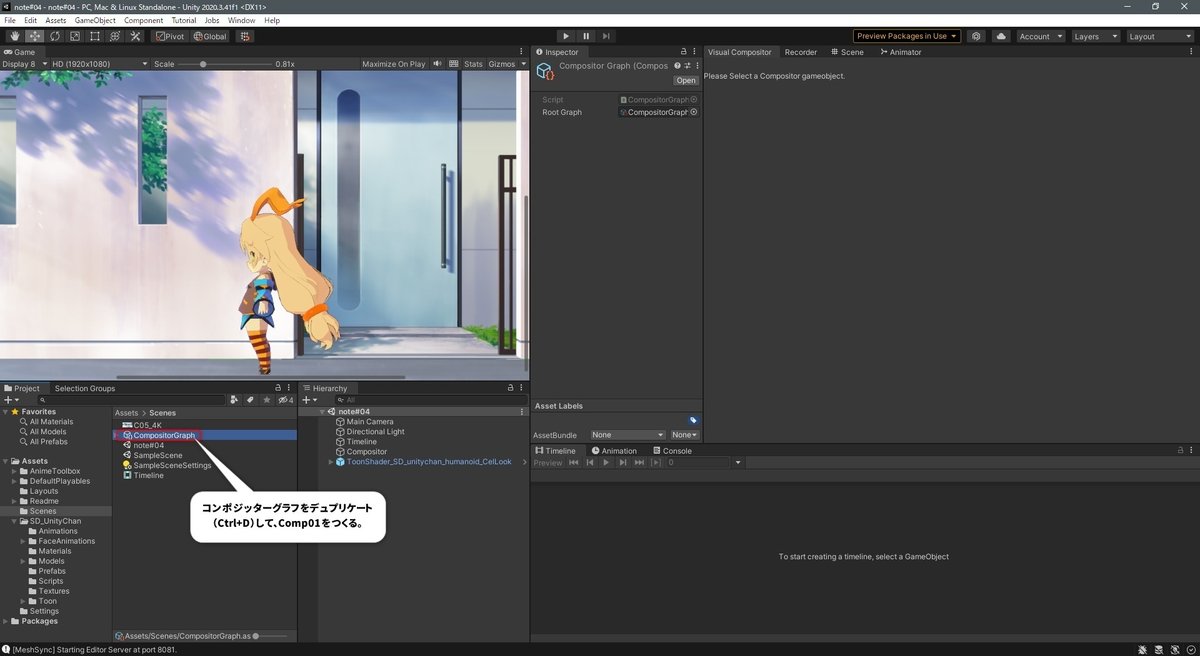Open the GameObject menu

[x=95, y=20]
